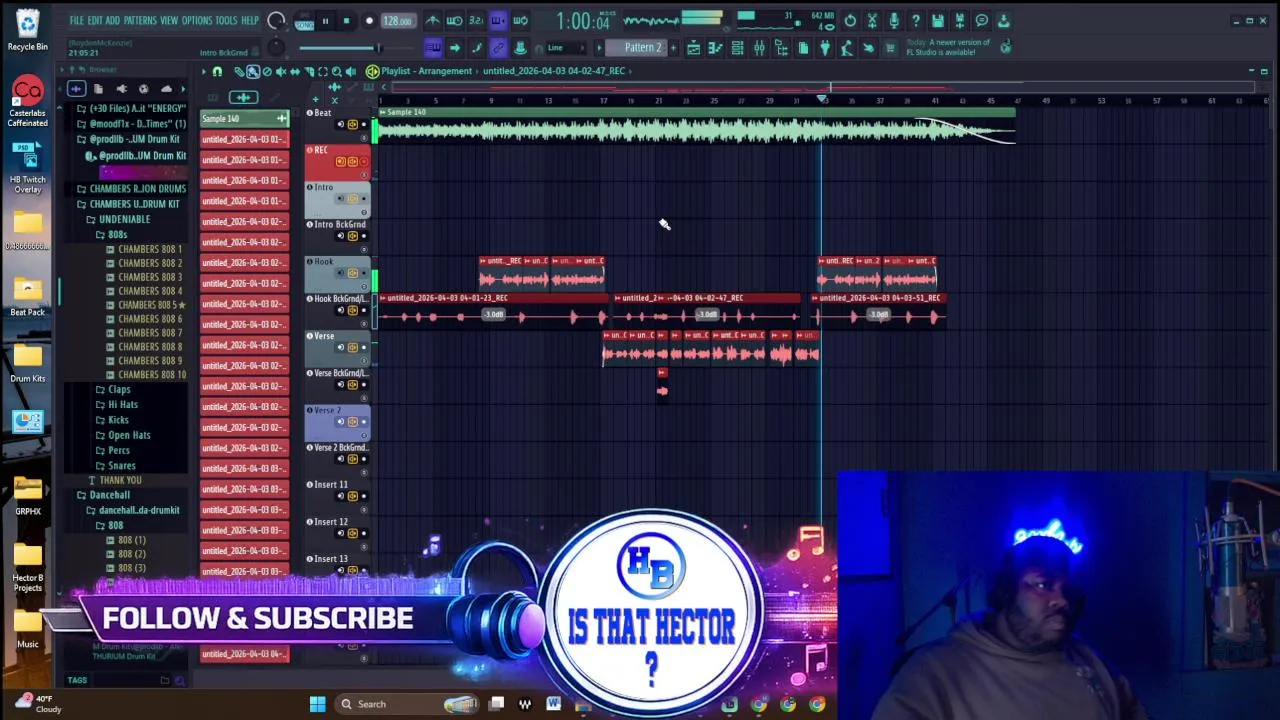Open the PATTERNS menu
This screenshot has height=720, width=1280.
[x=140, y=20]
